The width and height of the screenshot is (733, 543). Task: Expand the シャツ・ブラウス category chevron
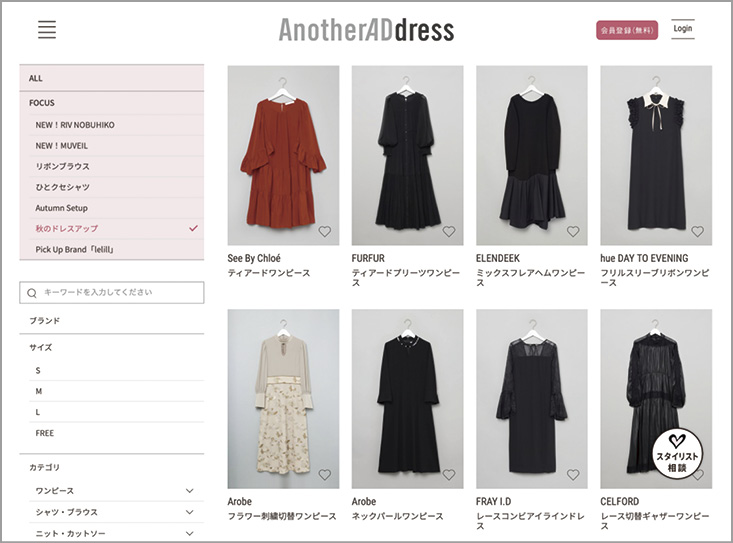[189, 512]
